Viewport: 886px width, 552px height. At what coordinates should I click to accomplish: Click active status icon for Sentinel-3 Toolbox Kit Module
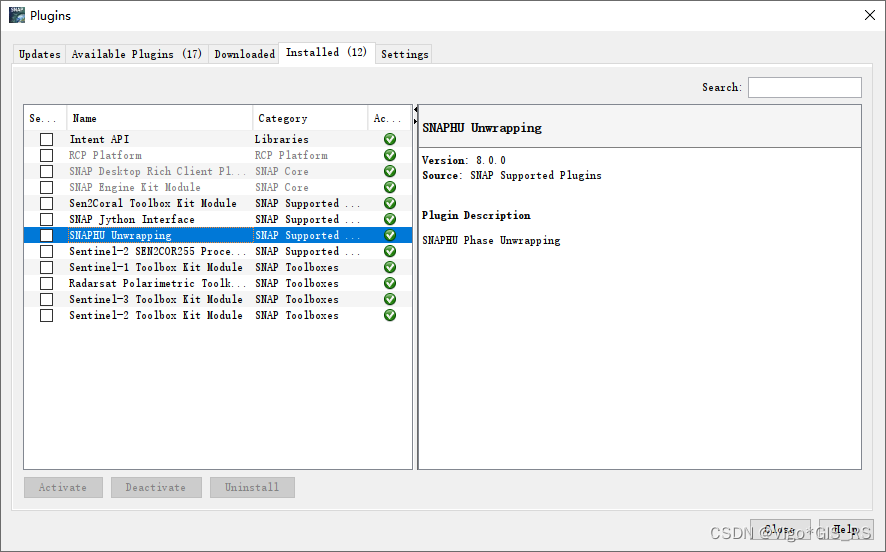point(390,299)
